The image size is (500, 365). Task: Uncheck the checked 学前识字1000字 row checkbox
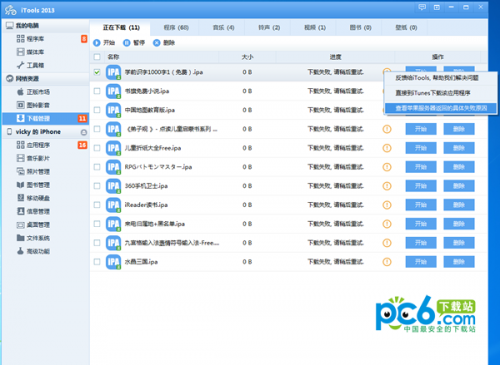tap(97, 72)
